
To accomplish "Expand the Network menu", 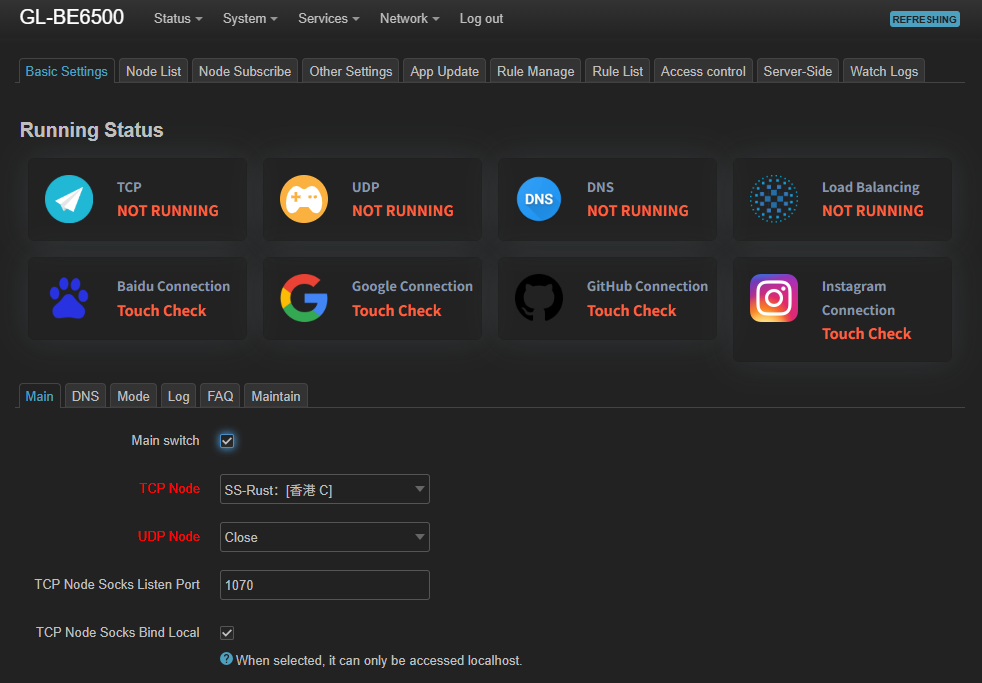I will tap(409, 19).
